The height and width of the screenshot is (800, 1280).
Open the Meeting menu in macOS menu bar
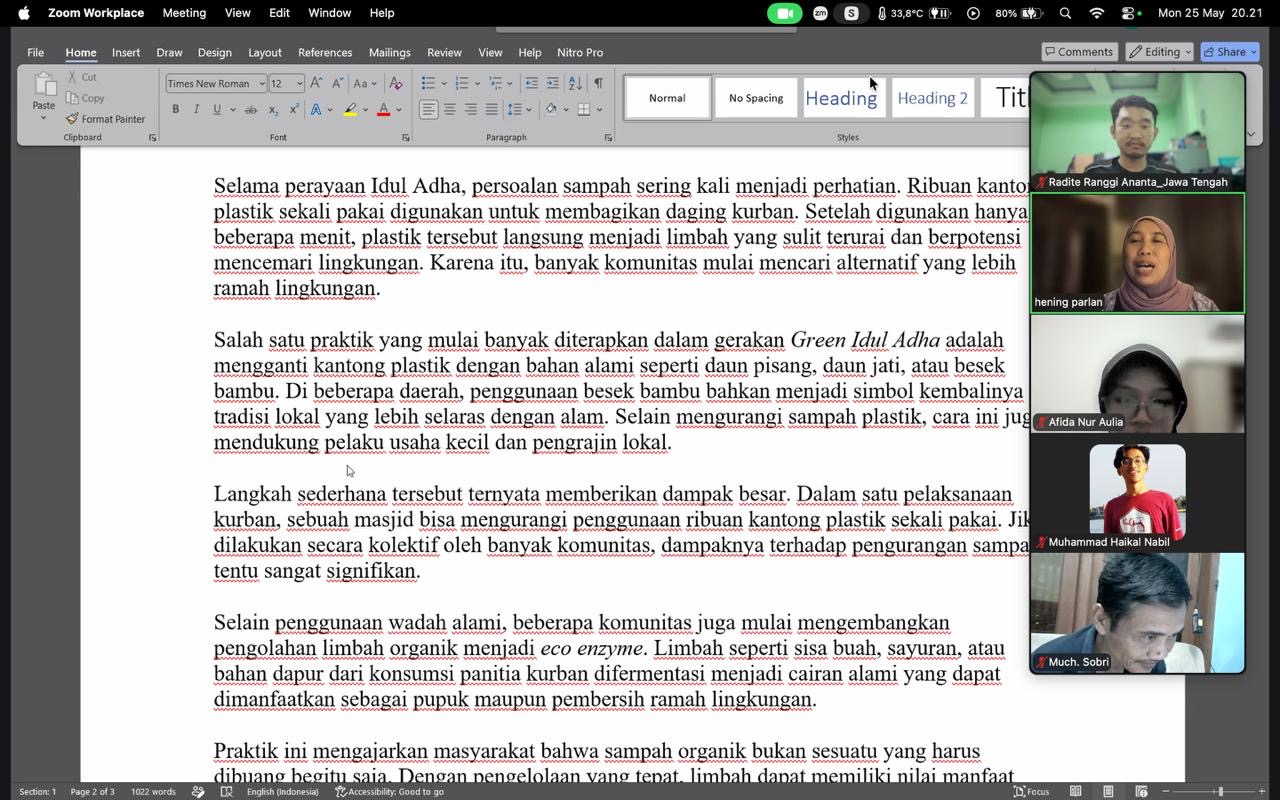click(x=184, y=13)
